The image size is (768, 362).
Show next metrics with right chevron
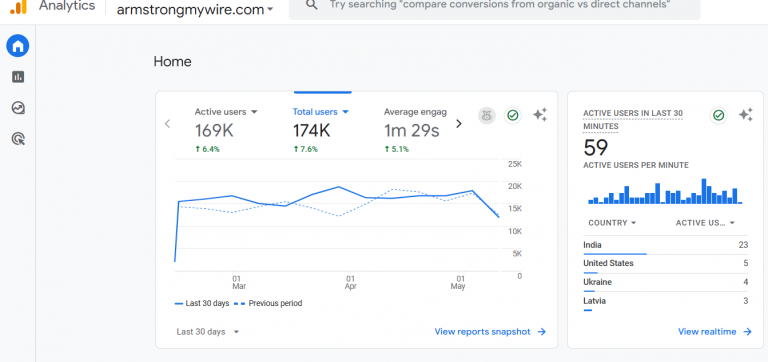tap(459, 123)
